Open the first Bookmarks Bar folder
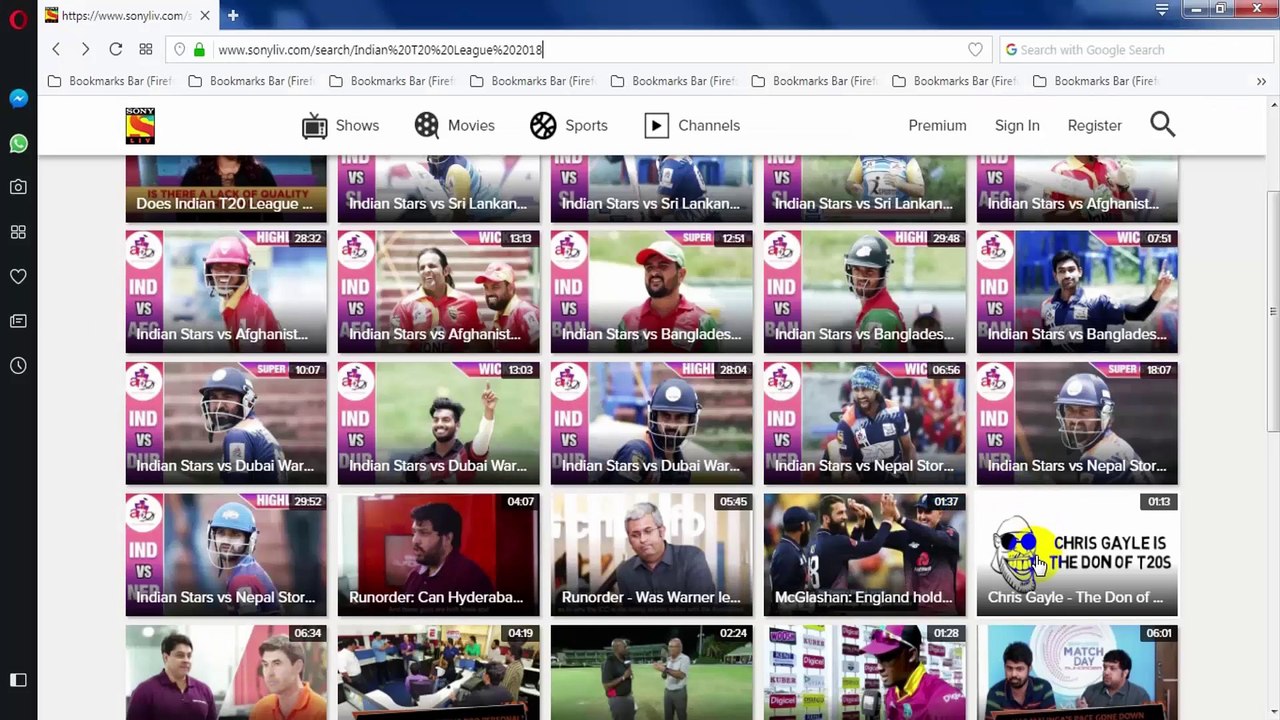This screenshot has height=720, width=1280. 109,81
